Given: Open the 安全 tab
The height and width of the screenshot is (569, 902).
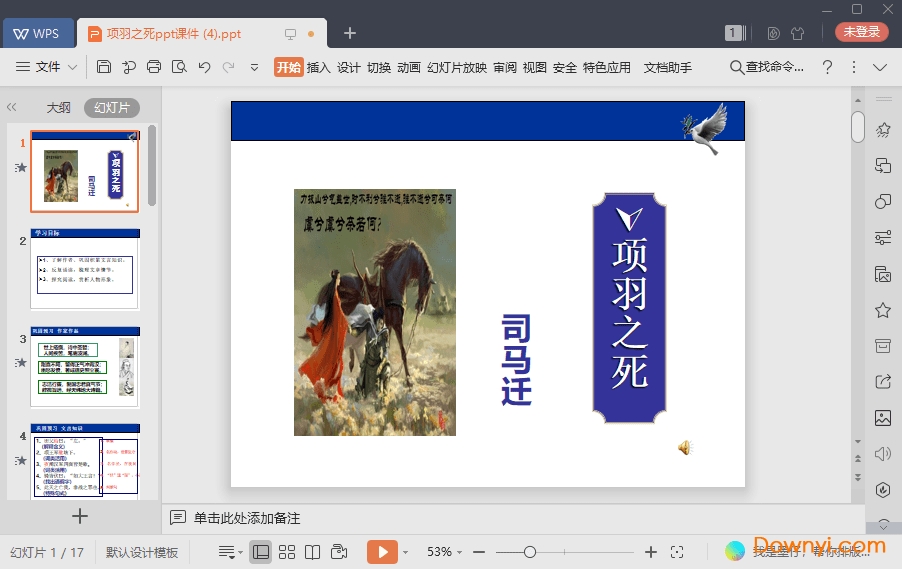Looking at the screenshot, I should pyautogui.click(x=564, y=67).
